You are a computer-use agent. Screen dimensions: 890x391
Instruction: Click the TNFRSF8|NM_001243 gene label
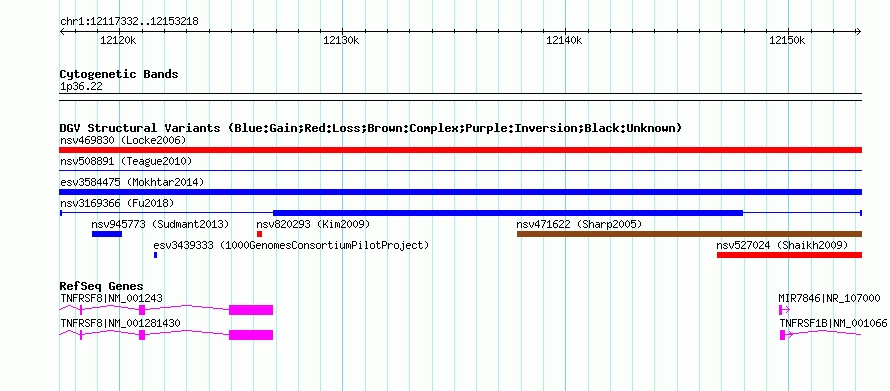click(111, 298)
